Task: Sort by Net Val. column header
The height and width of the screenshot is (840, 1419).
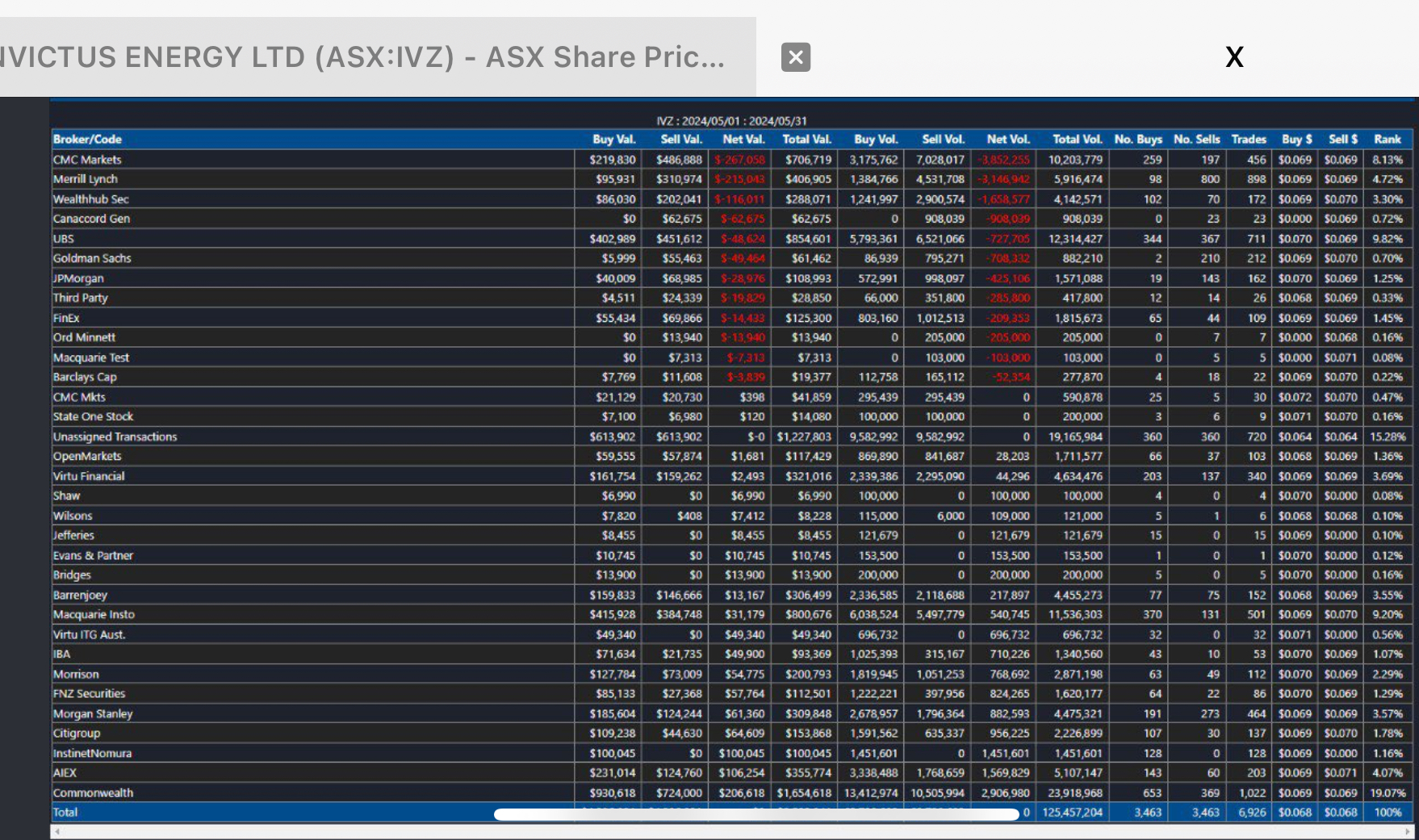Action: coord(743,140)
